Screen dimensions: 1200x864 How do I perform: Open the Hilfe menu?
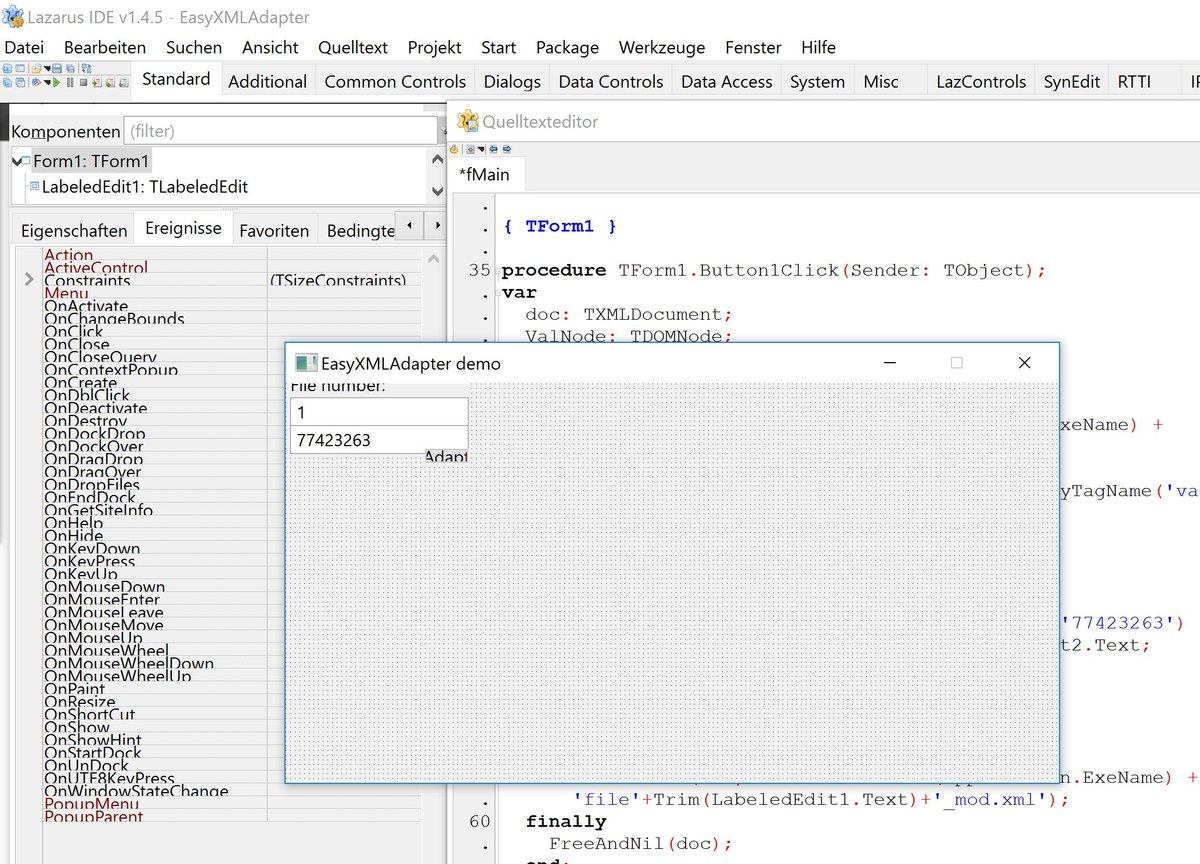[x=818, y=47]
